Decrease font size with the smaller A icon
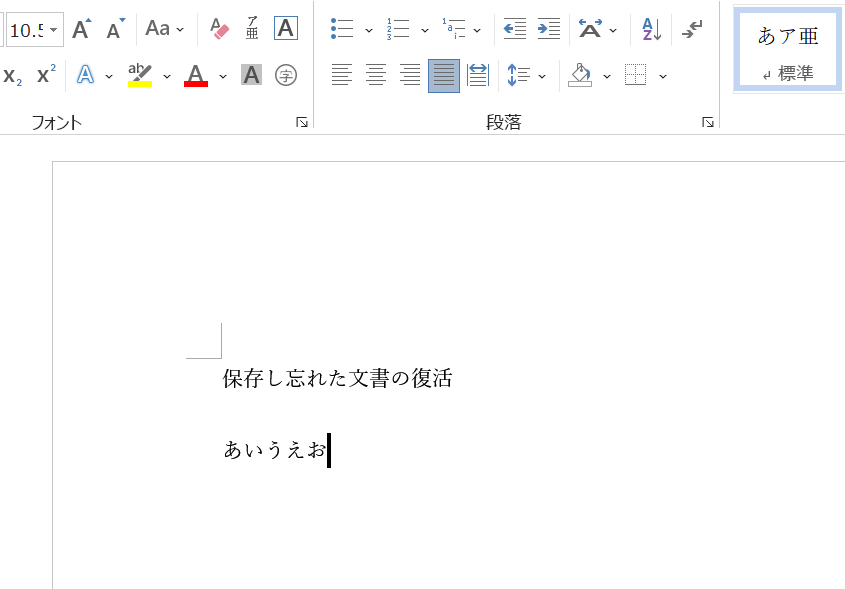 click(115, 29)
